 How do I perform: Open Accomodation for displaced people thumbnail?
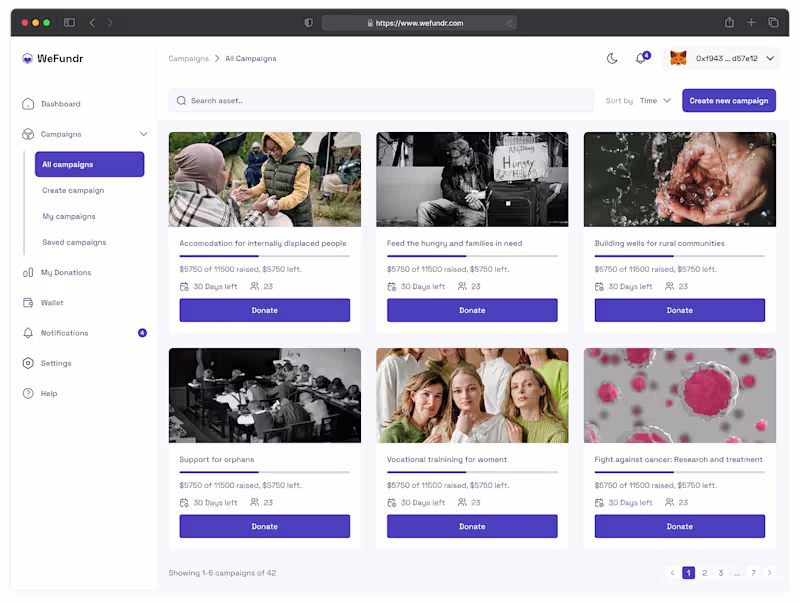(265, 179)
